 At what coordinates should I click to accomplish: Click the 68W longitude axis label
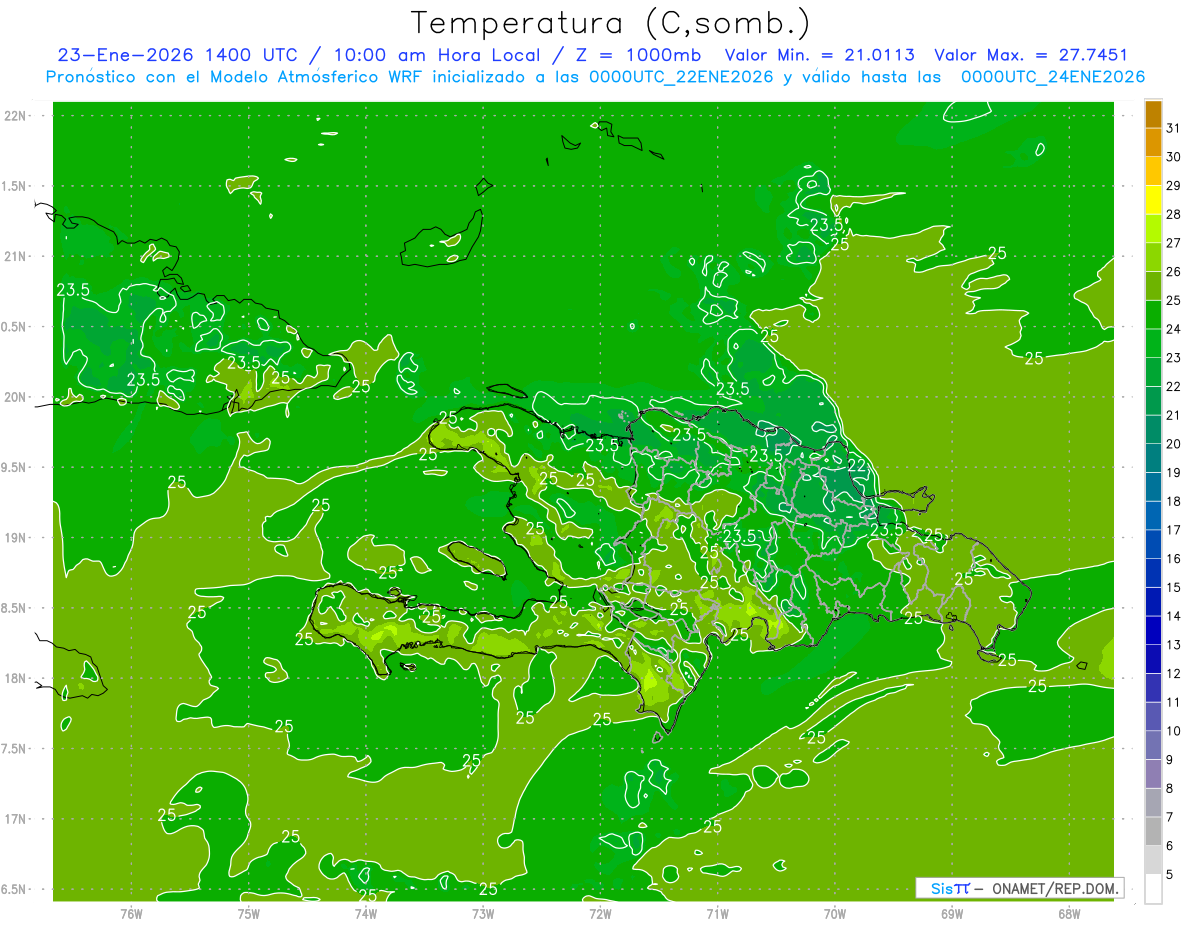(1069, 913)
